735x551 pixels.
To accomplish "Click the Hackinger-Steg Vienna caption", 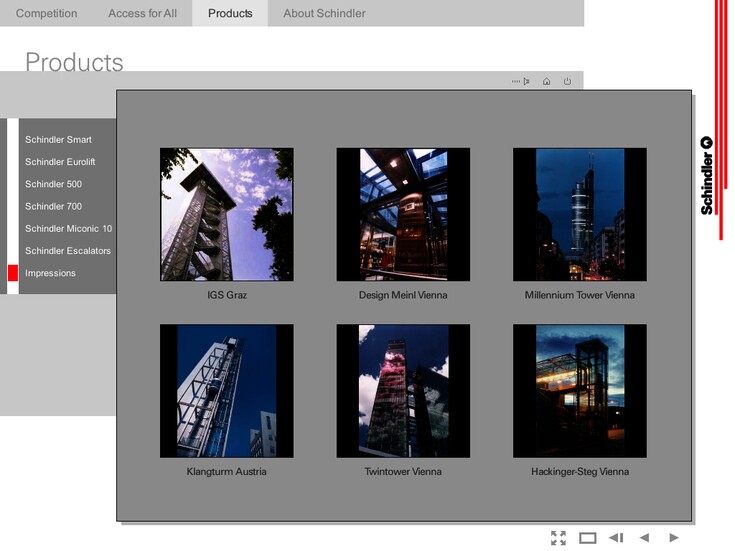I will (580, 471).
